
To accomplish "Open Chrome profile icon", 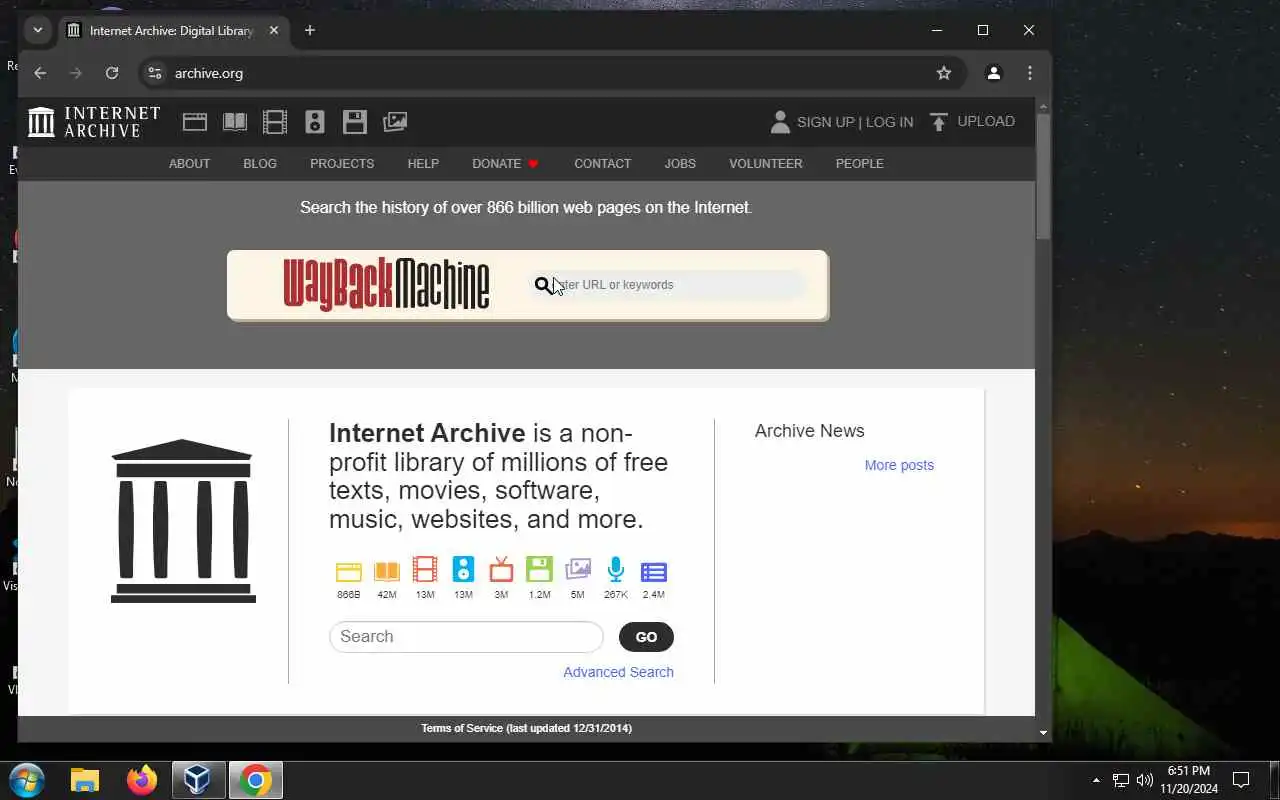I will 993,73.
